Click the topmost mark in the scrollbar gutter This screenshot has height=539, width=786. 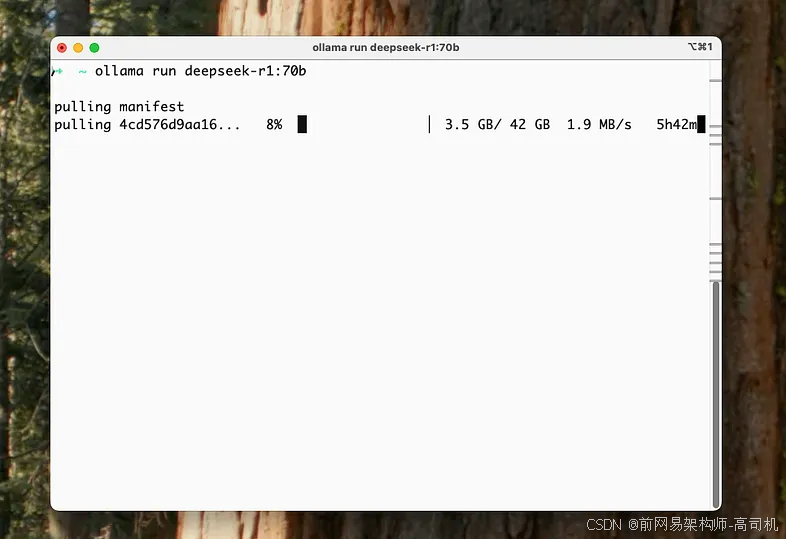(x=715, y=81)
